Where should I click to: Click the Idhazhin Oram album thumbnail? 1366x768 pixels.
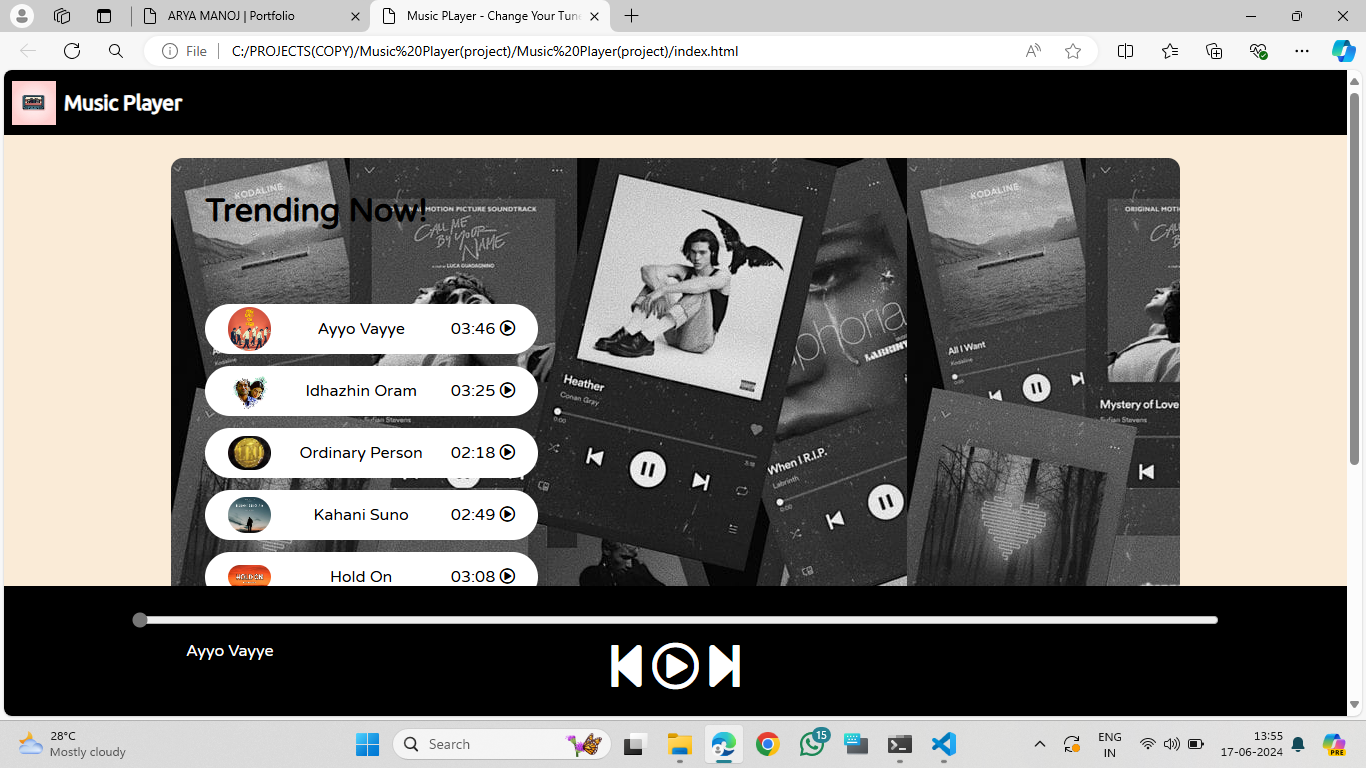tap(249, 391)
